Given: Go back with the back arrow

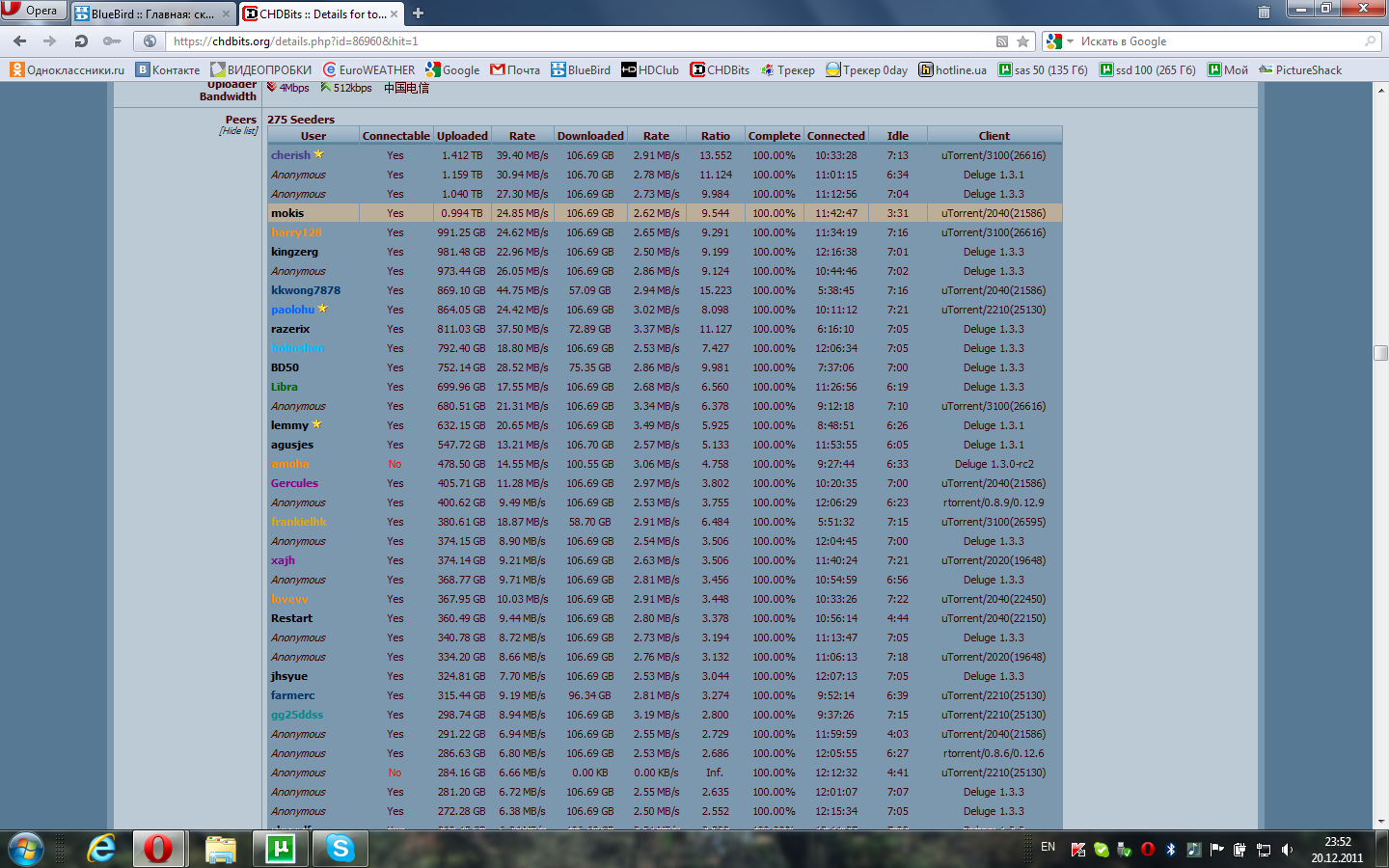Looking at the screenshot, I should click(20, 41).
